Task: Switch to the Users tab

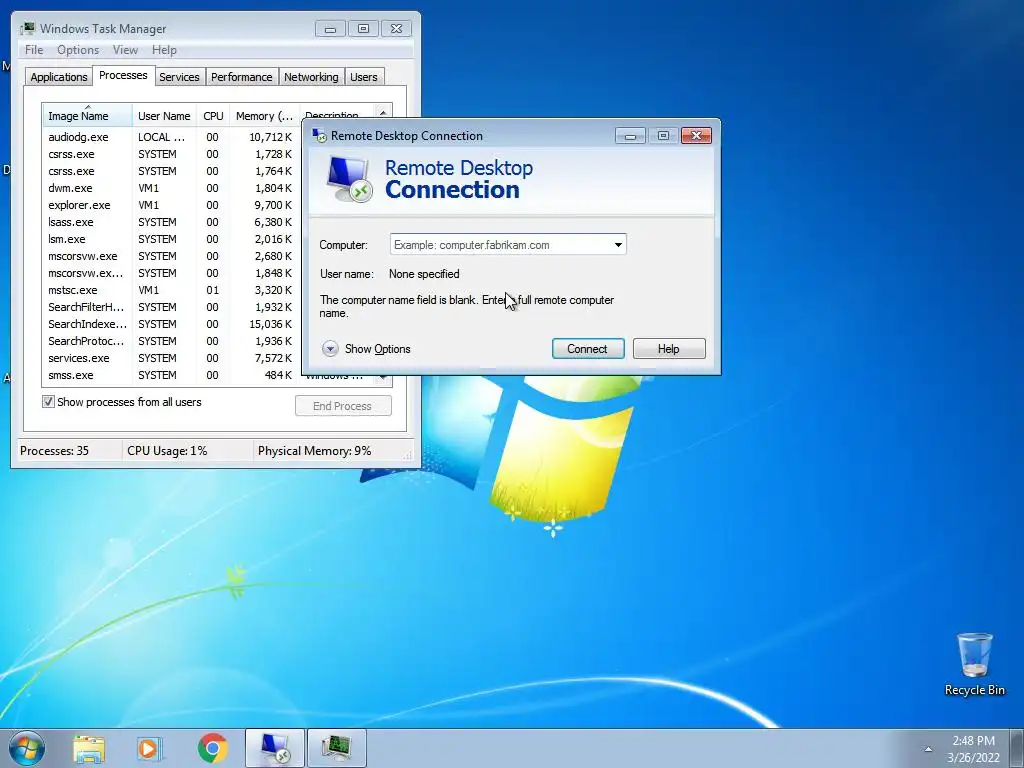Action: [364, 77]
